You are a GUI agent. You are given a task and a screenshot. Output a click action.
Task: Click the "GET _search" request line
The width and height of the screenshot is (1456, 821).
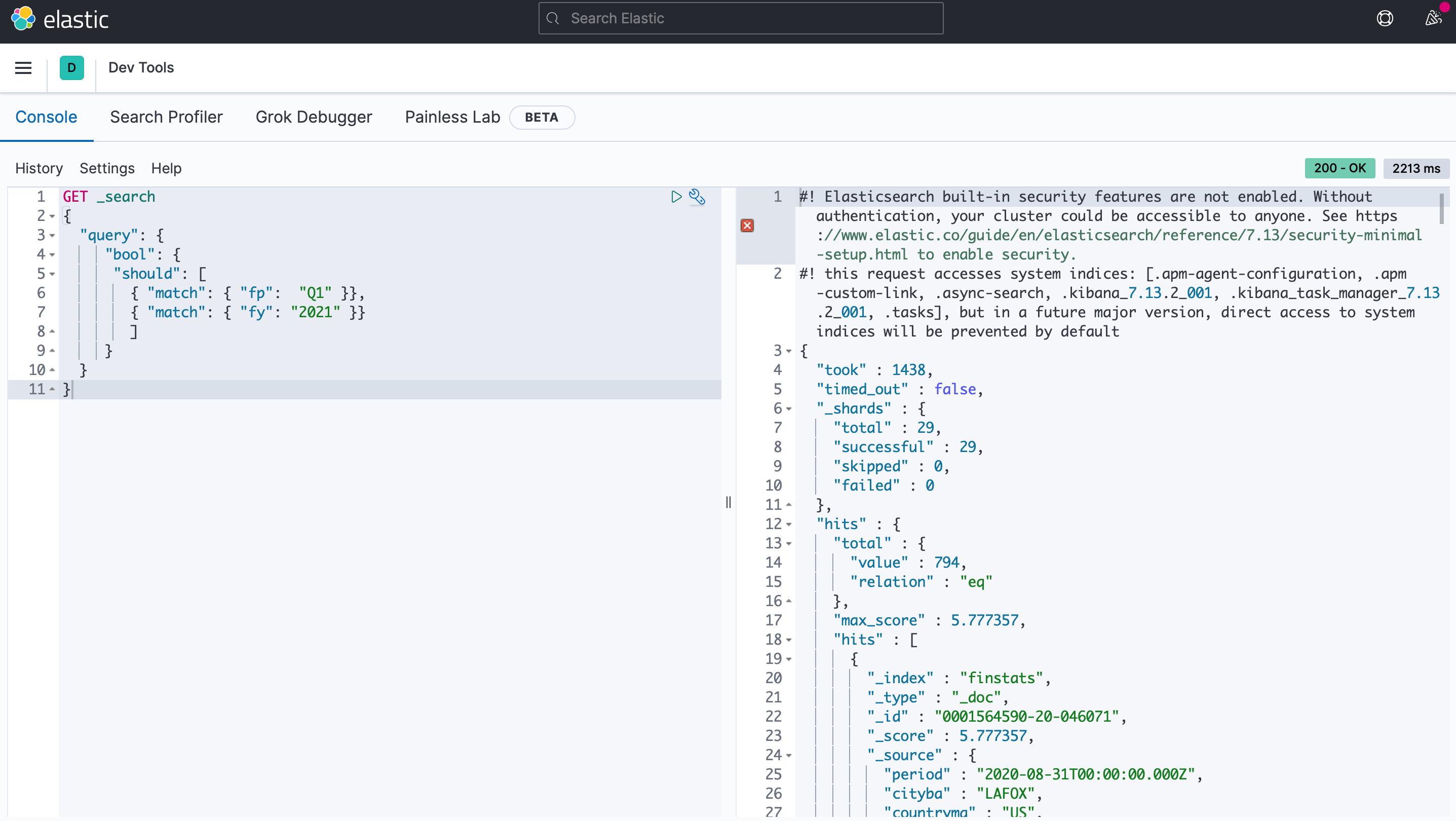[108, 197]
